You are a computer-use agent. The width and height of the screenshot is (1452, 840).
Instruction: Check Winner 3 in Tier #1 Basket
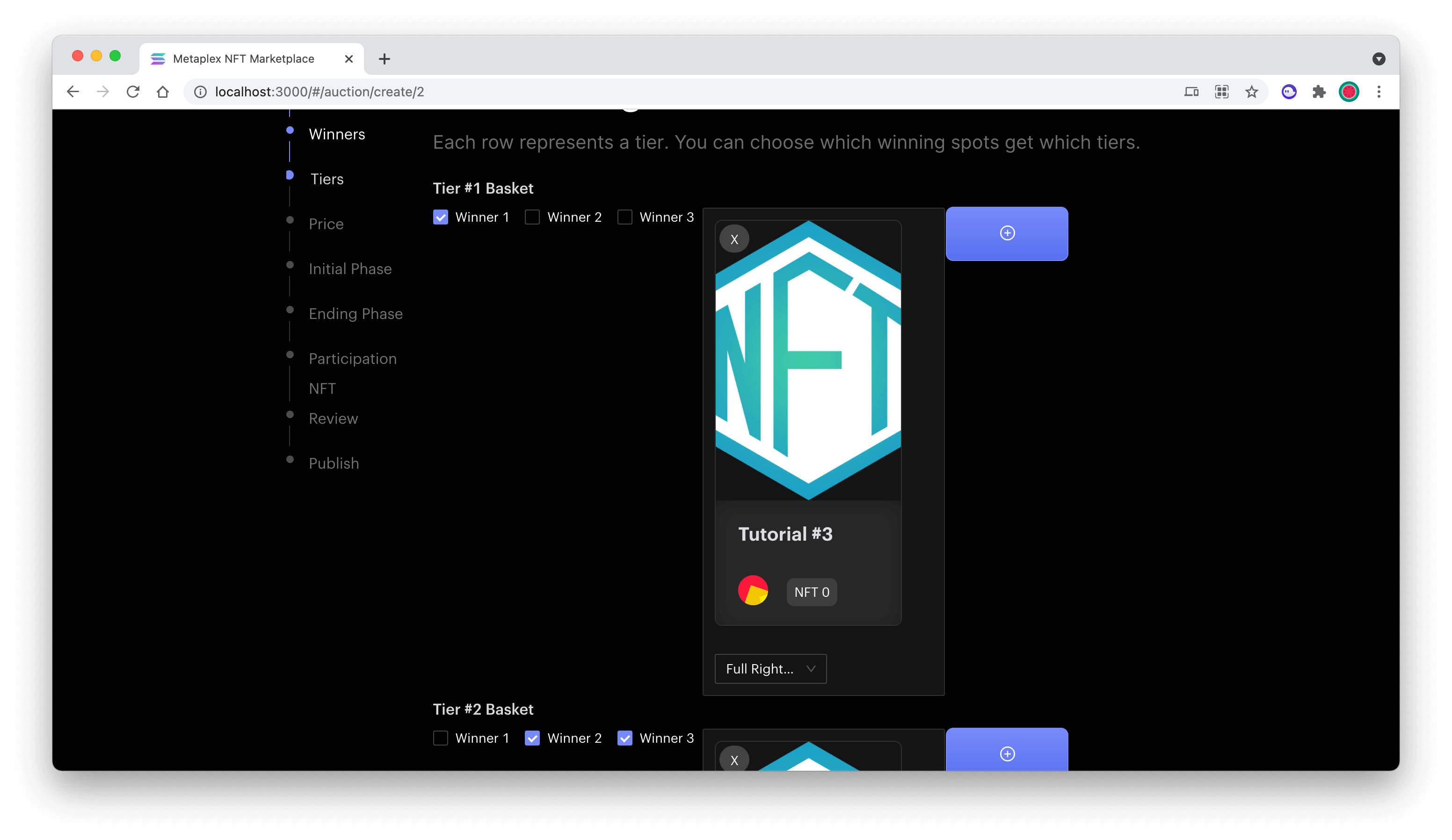624,217
